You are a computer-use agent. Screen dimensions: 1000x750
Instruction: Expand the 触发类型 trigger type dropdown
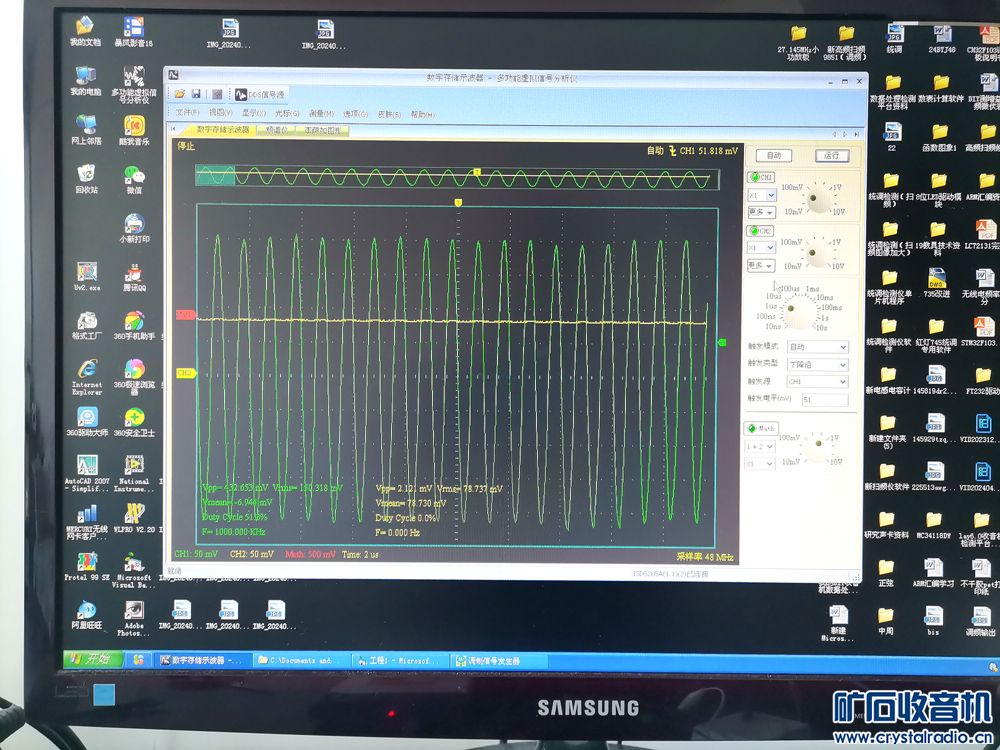coord(817,364)
